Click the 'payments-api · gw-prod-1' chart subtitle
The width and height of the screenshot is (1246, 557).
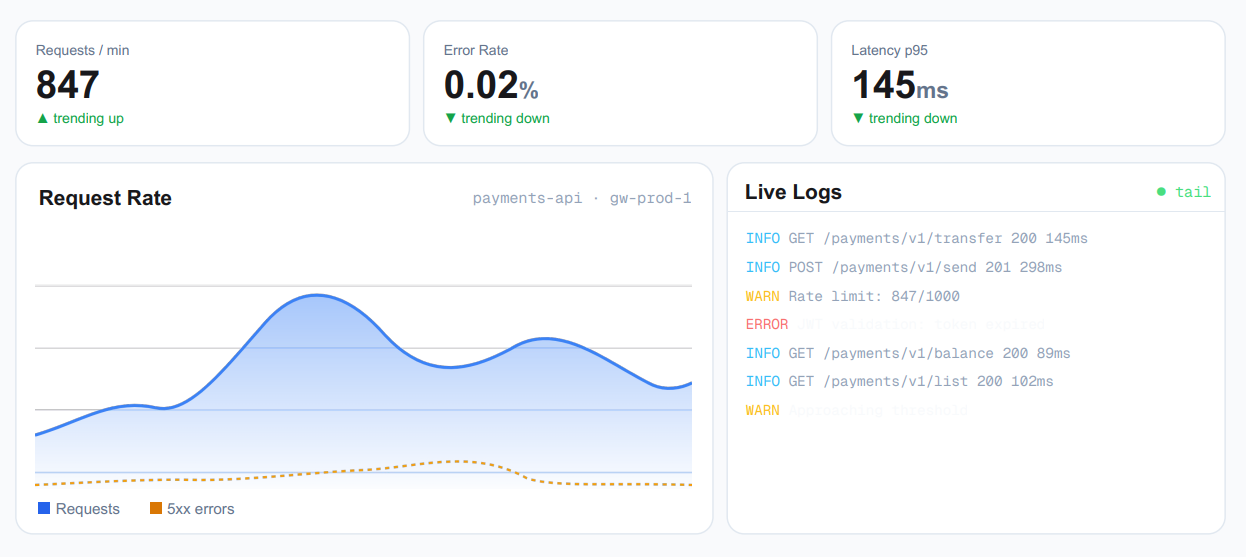[x=582, y=198]
